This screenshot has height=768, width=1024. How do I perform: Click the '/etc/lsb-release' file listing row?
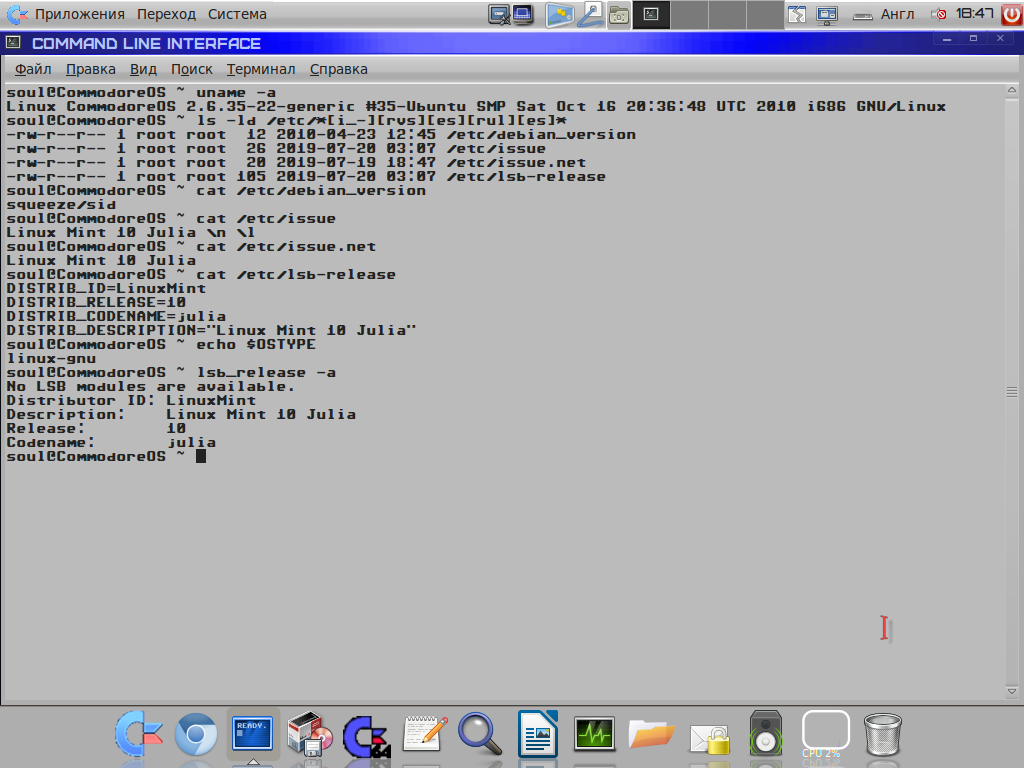306,176
